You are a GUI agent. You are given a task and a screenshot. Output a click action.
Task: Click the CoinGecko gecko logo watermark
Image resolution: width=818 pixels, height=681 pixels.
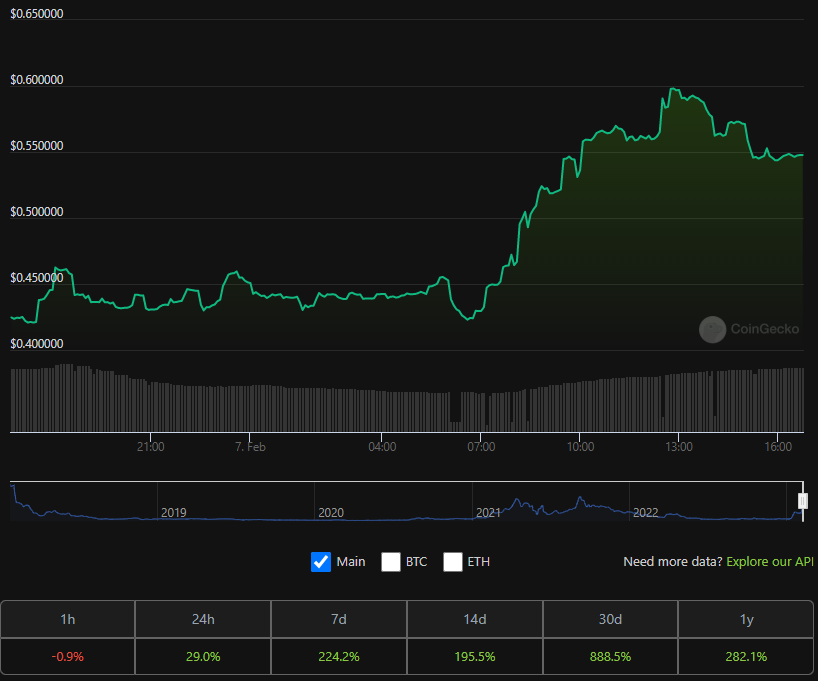coord(712,329)
